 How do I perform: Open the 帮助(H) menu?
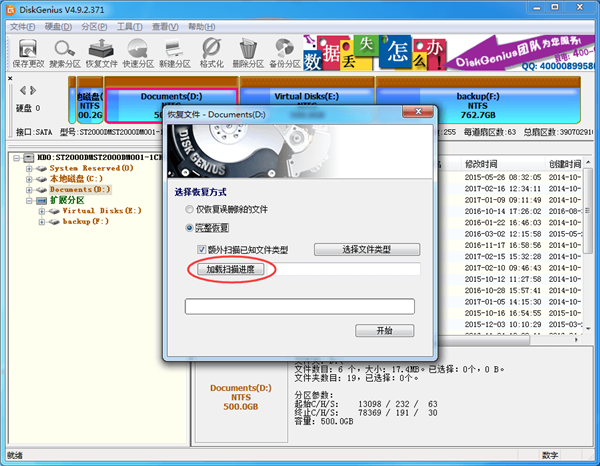[202, 27]
